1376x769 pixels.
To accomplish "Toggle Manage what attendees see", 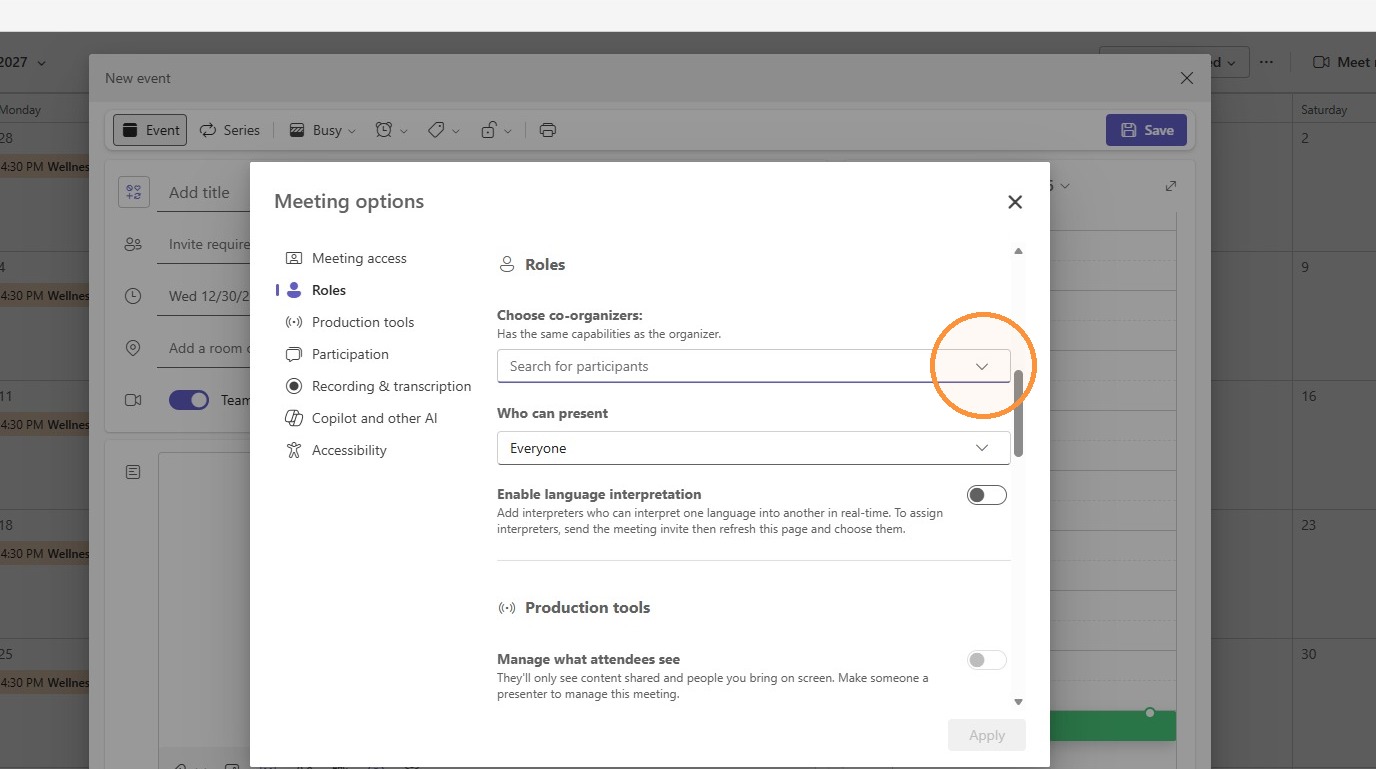I will point(987,660).
